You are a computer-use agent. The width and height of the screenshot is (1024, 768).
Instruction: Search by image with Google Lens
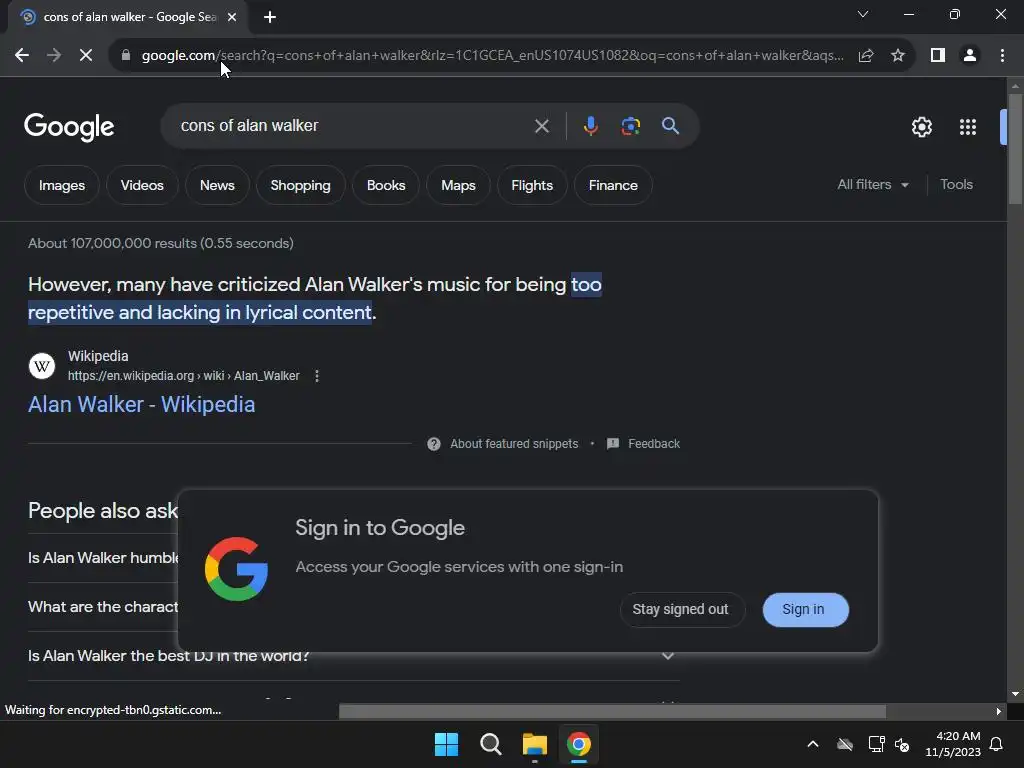pyautogui.click(x=630, y=126)
